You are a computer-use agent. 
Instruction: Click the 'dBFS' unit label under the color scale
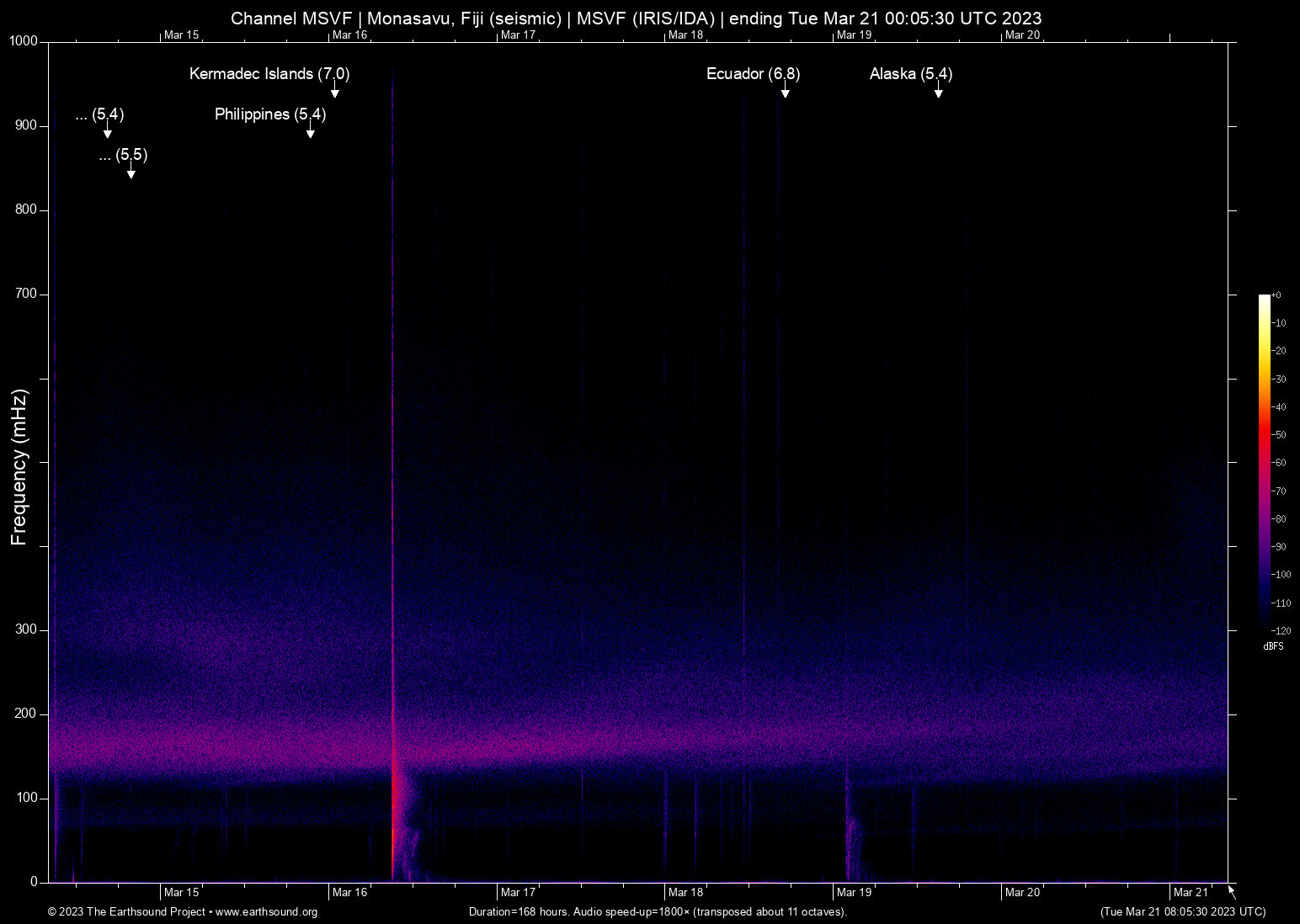(1274, 646)
